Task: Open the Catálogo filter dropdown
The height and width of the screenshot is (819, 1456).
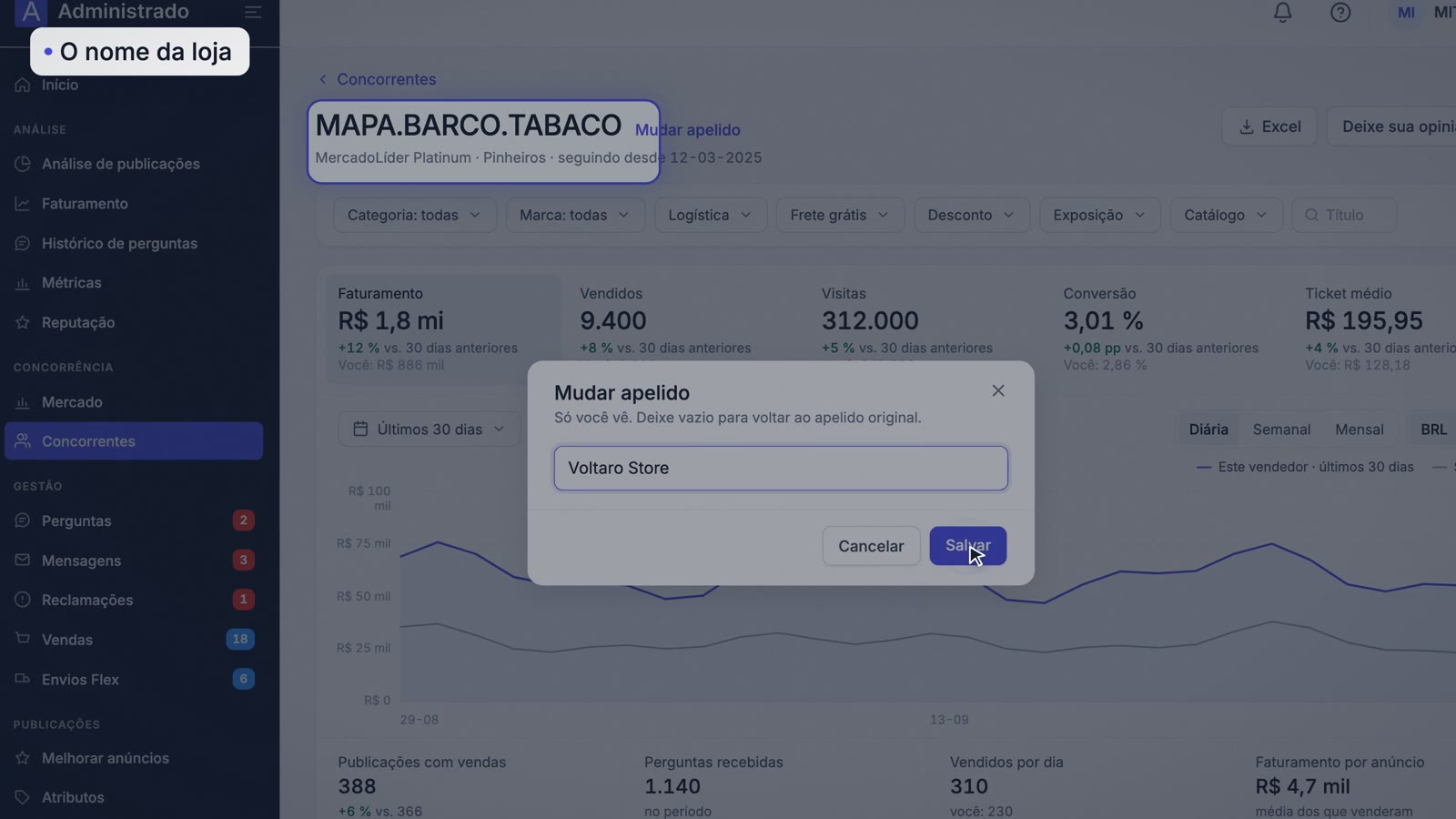Action: [x=1226, y=215]
